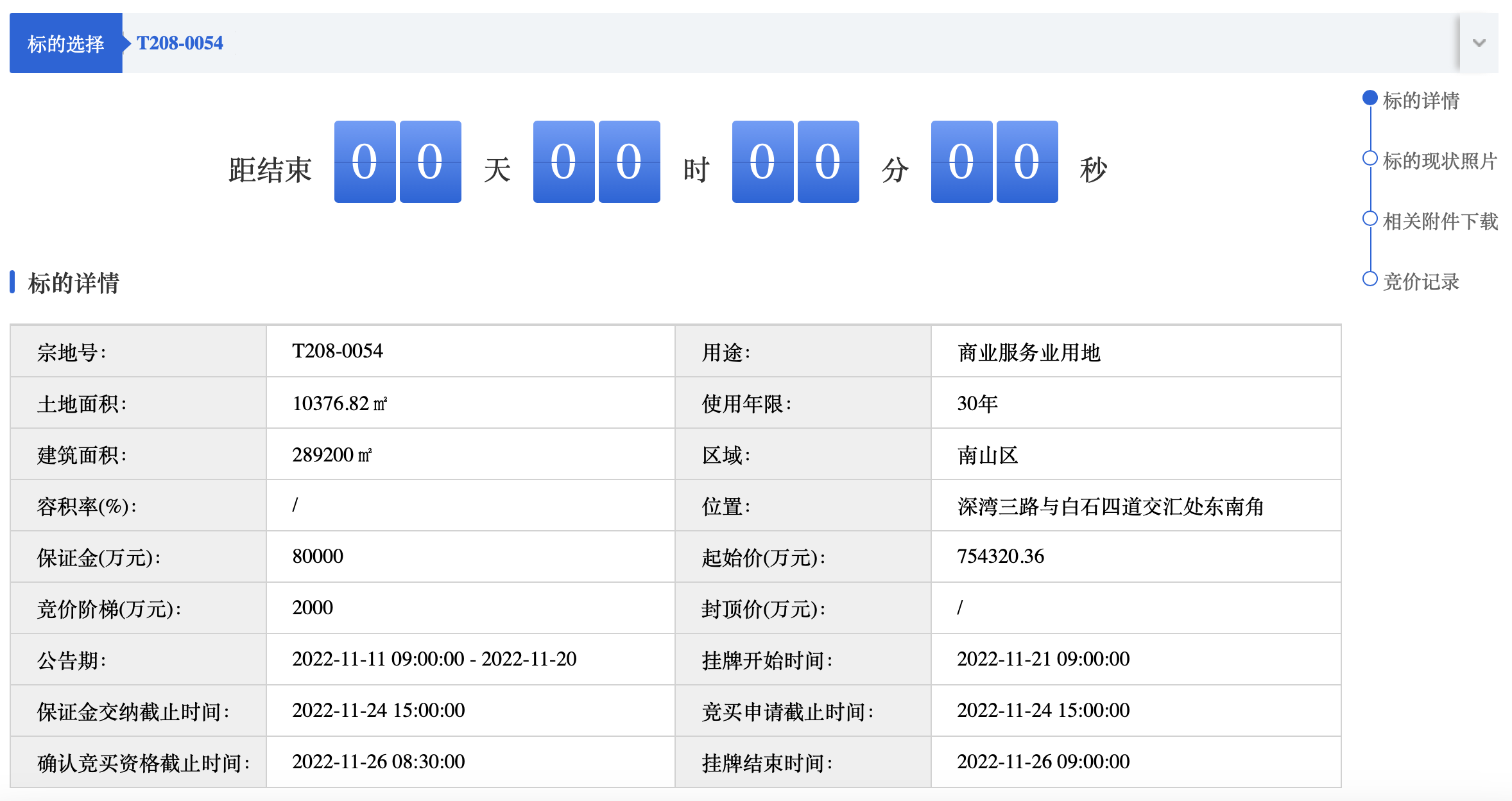Click the hollow circle marker beside 竞价记录
This screenshot has width=1512, height=801.
pos(1370,279)
